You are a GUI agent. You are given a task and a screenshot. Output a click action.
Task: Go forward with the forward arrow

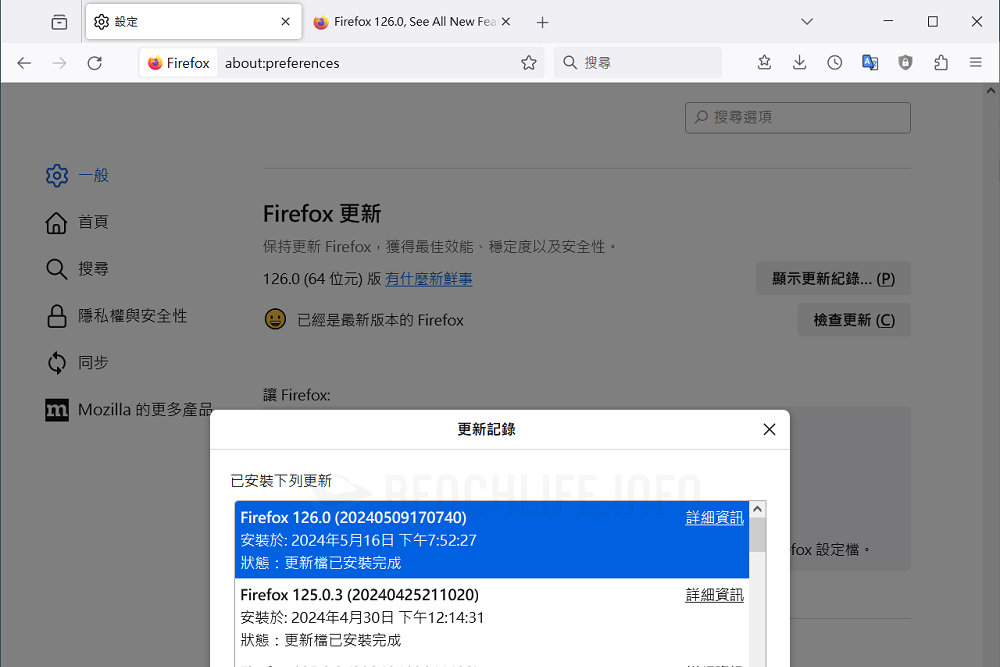(x=59, y=62)
